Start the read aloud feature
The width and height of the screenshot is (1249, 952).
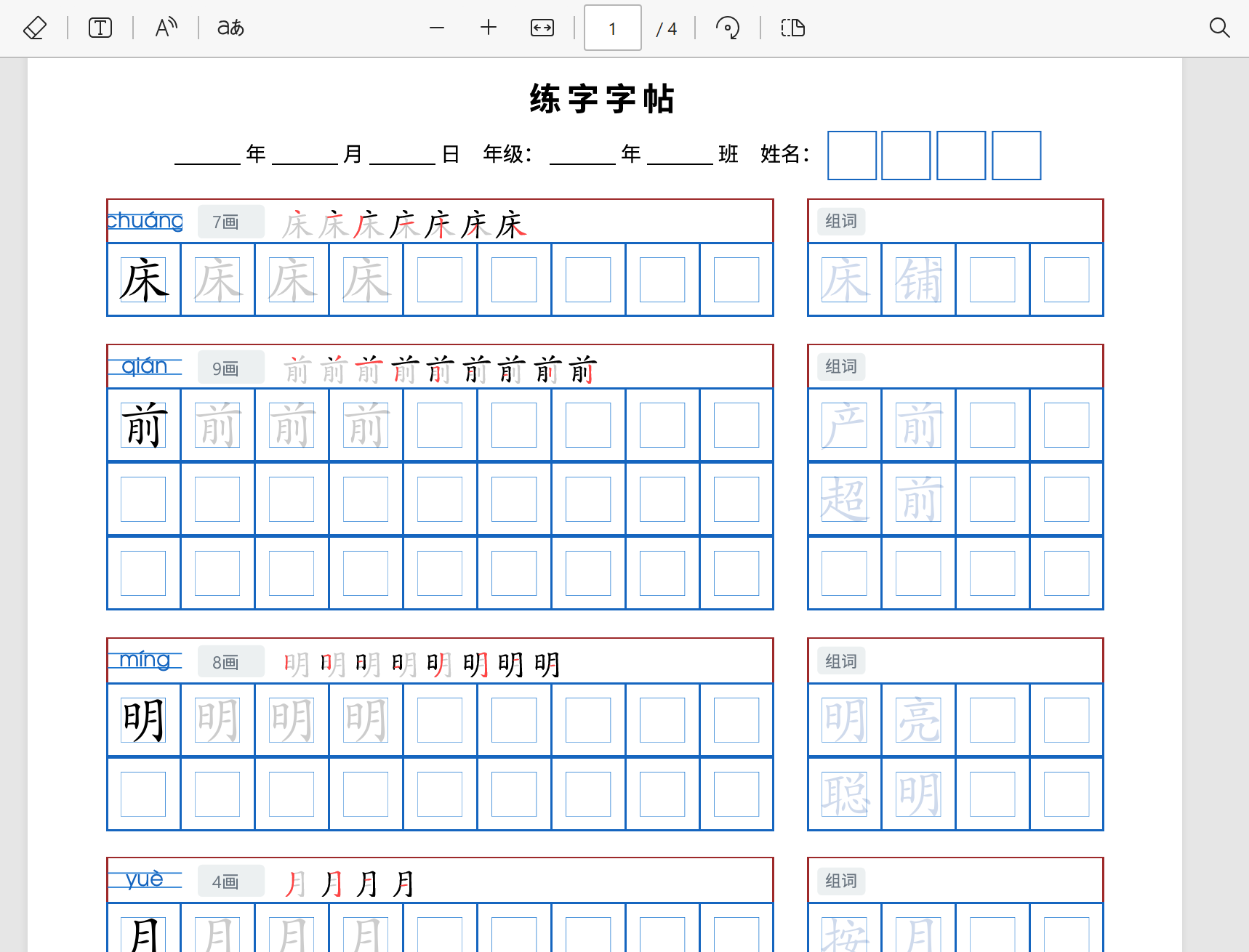tap(166, 28)
